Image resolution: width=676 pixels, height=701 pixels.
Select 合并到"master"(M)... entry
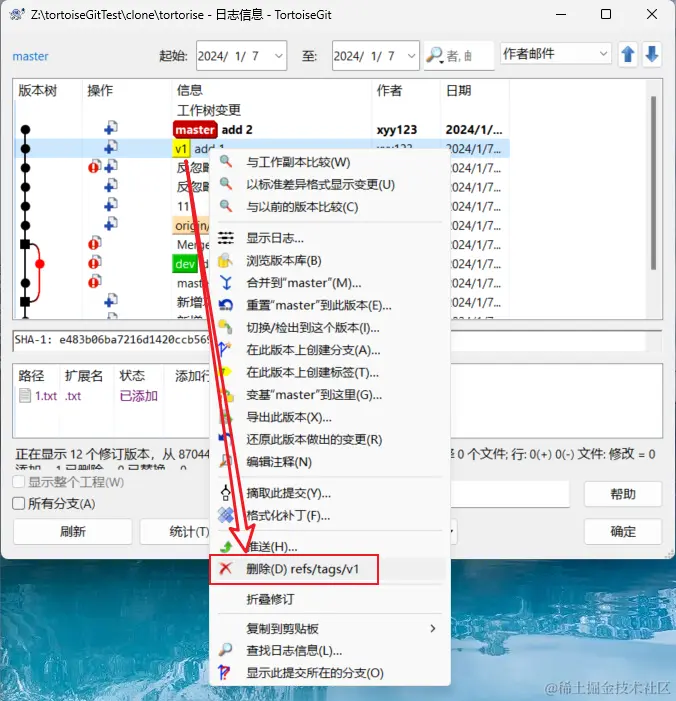330,283
